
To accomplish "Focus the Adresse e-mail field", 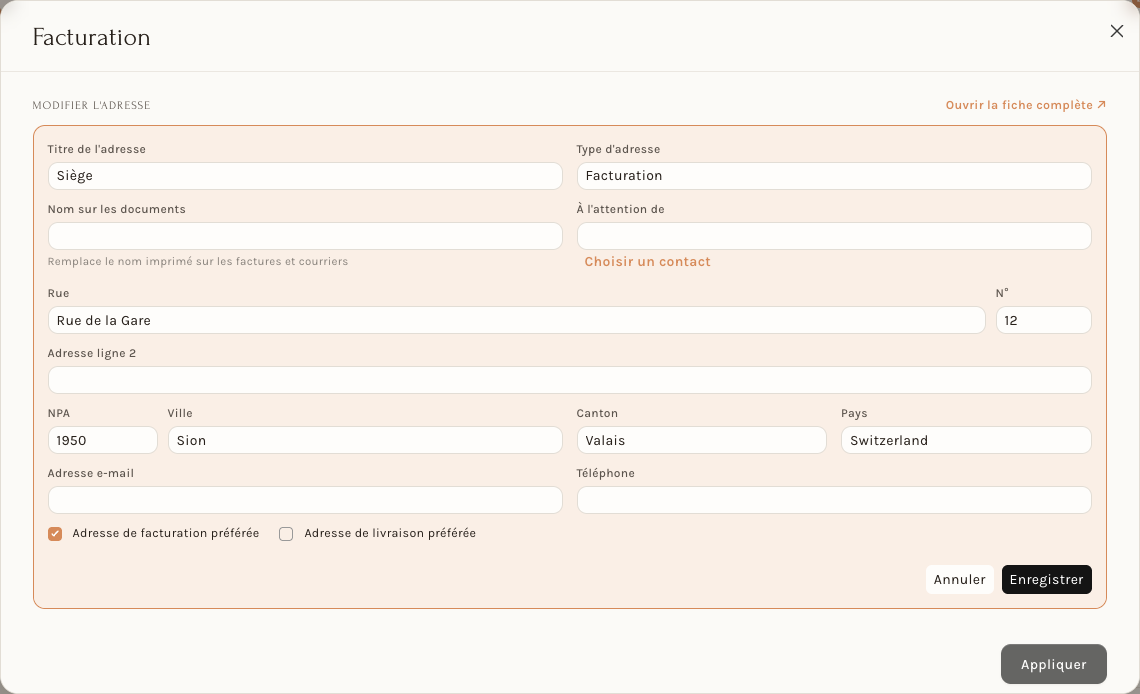I will click(305, 500).
